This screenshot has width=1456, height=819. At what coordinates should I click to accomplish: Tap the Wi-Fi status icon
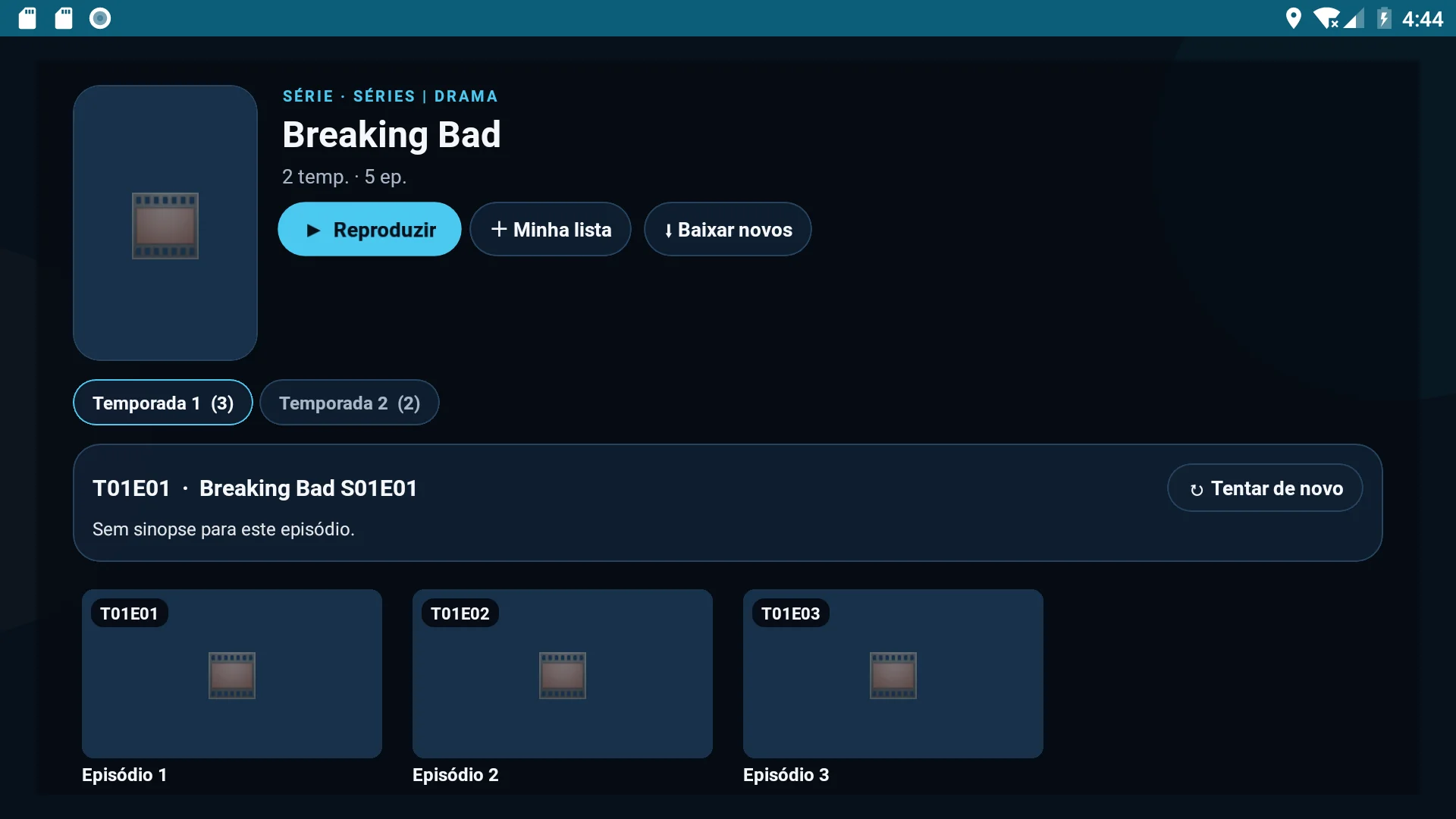coord(1326,18)
